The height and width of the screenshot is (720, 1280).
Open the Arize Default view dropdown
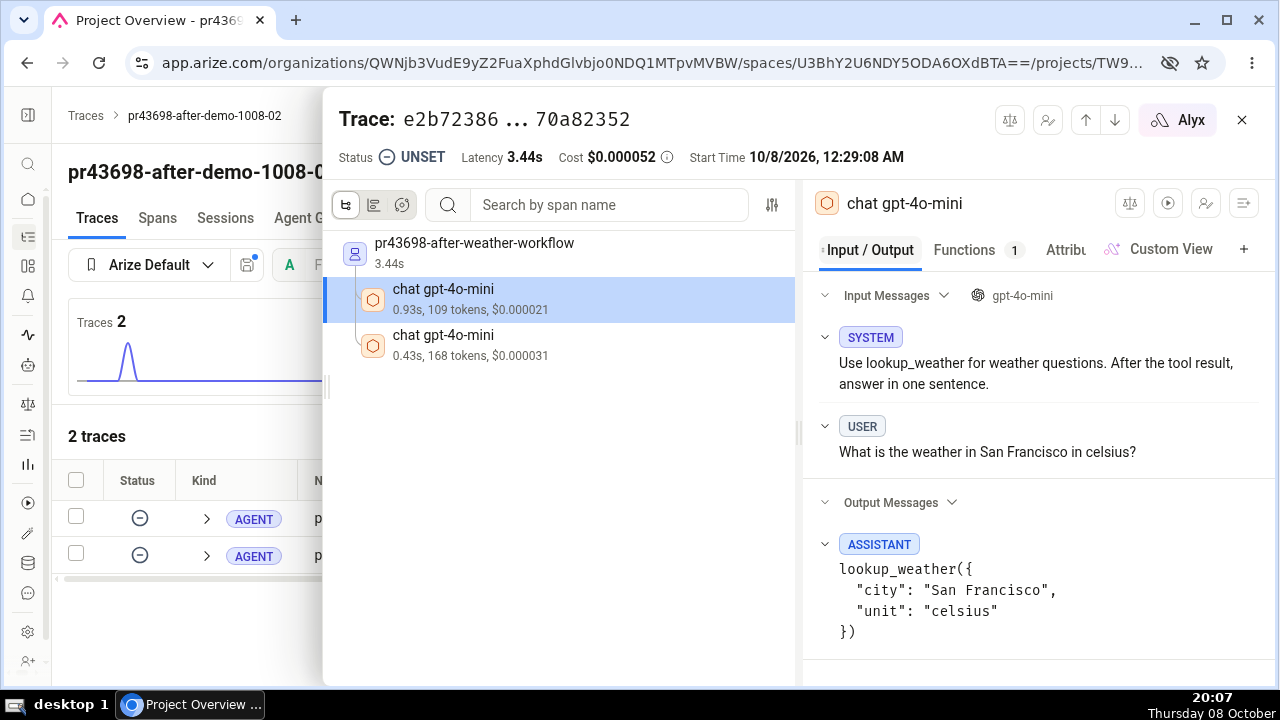coord(150,265)
